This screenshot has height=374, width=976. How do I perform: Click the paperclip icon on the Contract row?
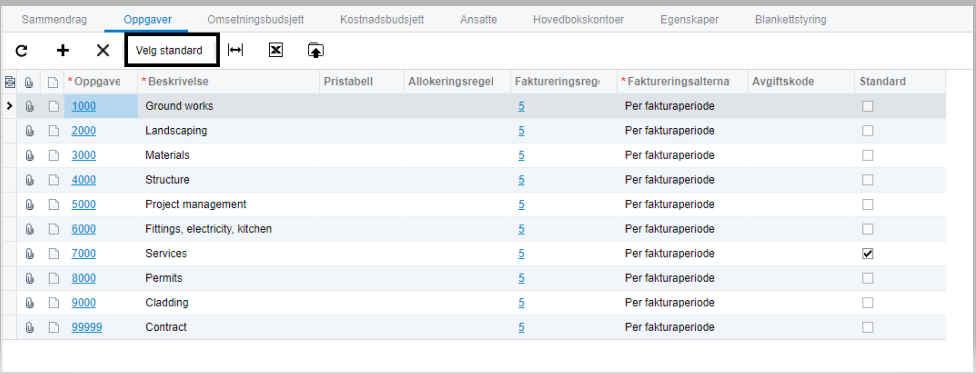pyautogui.click(x=29, y=327)
